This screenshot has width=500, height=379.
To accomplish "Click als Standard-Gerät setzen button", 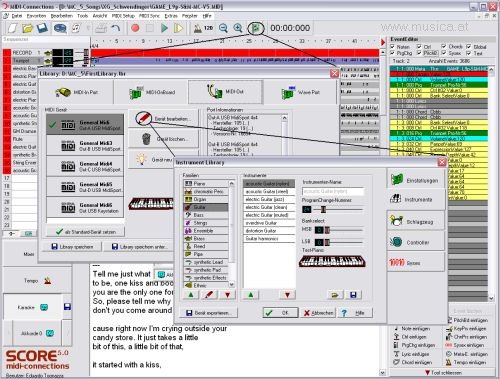I will 86,232.
